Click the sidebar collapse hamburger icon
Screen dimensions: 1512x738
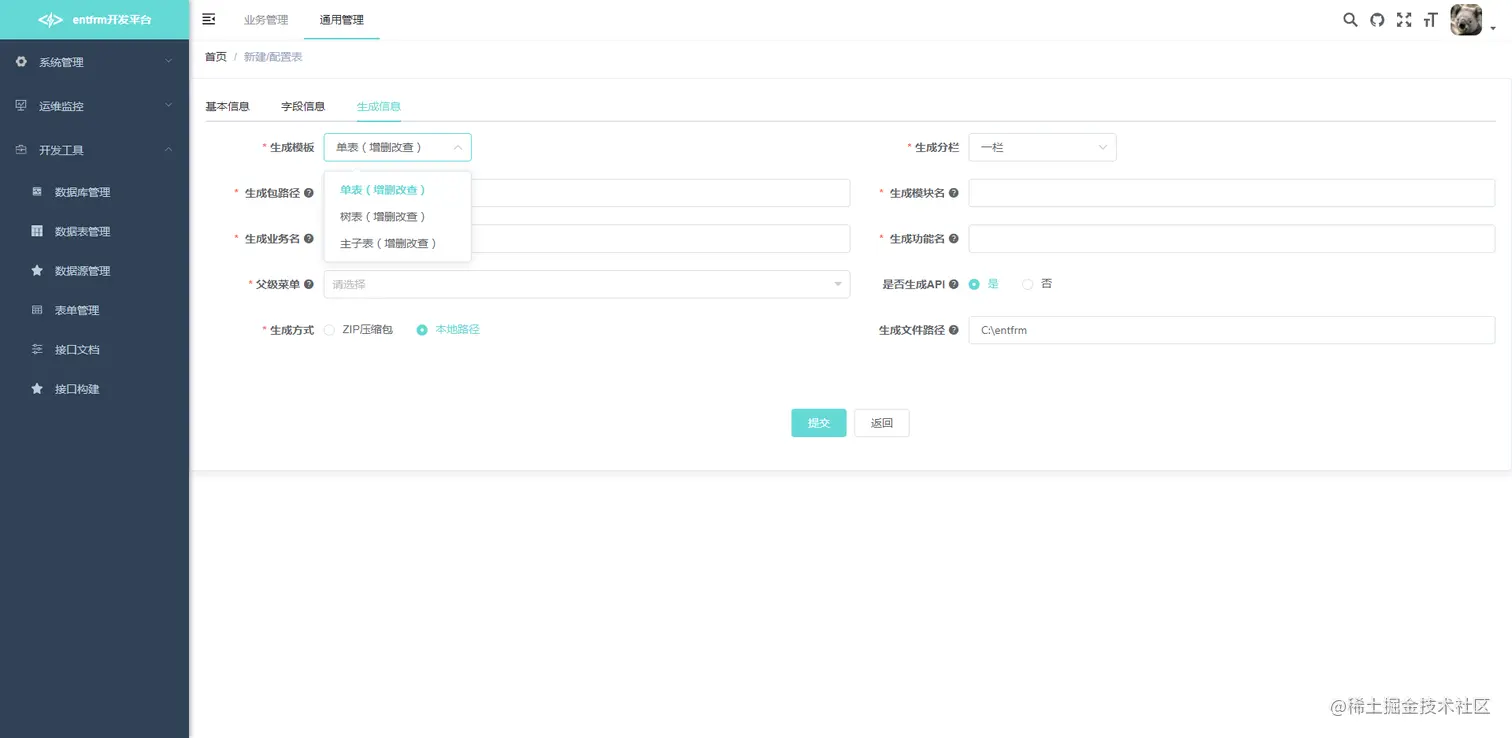click(x=209, y=19)
